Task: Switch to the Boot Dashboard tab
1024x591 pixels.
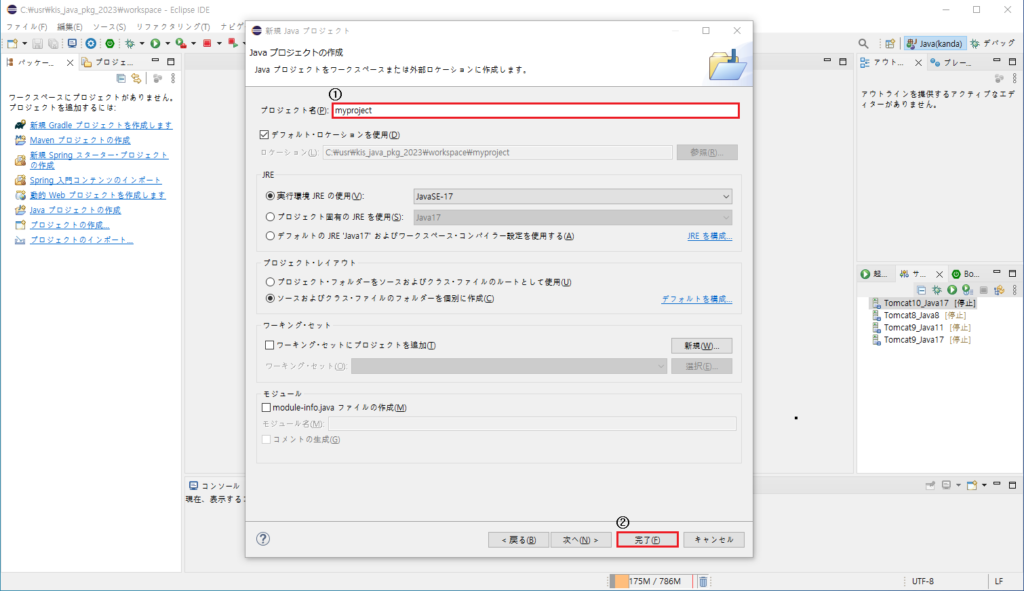Action: 965,274
